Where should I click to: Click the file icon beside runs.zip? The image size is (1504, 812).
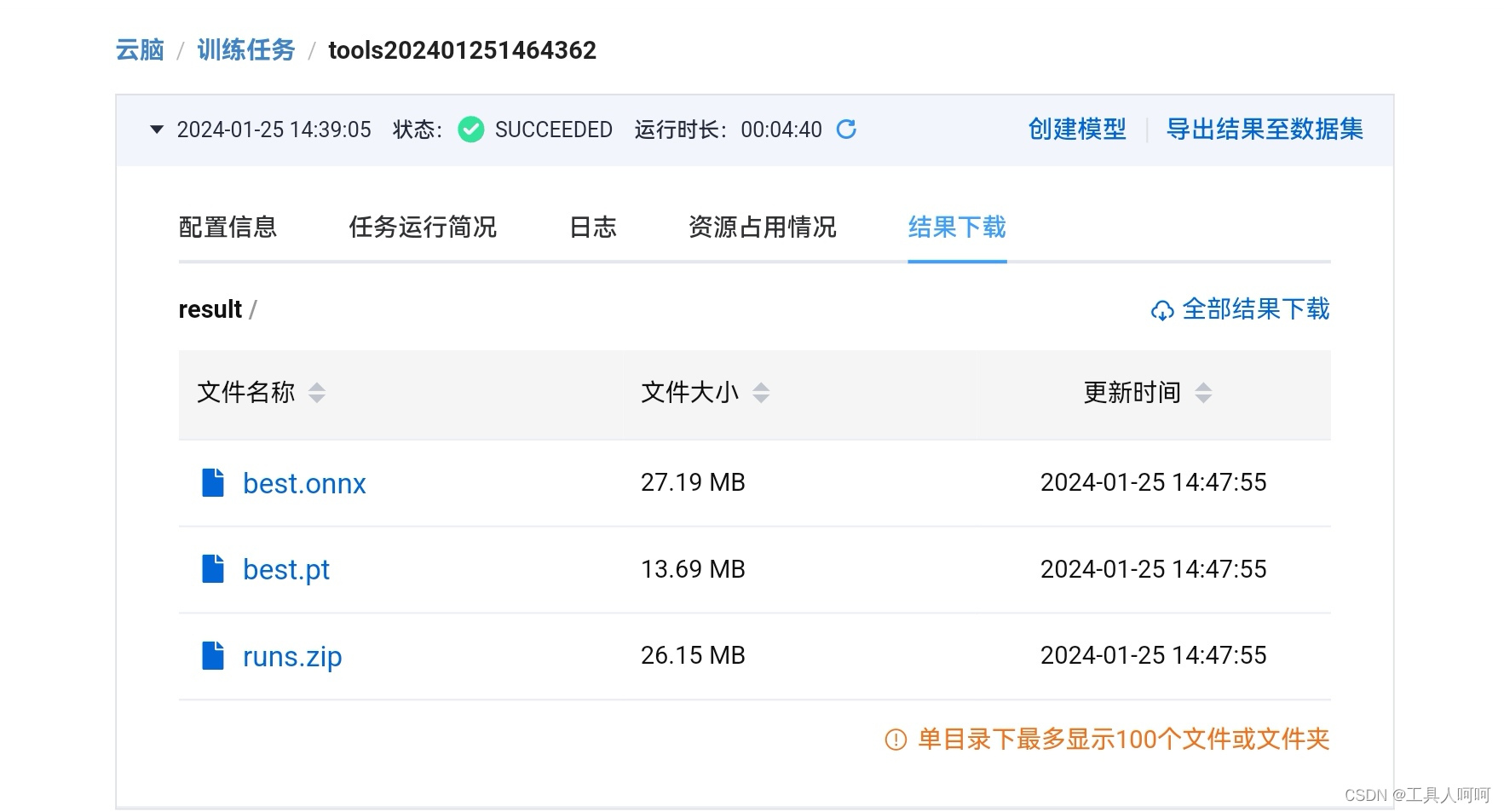coord(213,655)
